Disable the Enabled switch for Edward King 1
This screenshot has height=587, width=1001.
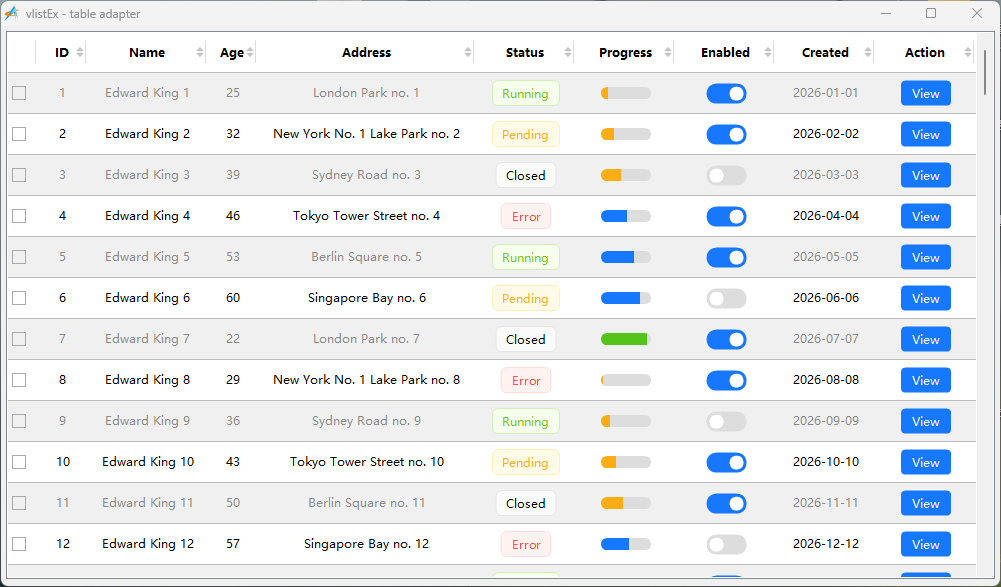(x=726, y=93)
